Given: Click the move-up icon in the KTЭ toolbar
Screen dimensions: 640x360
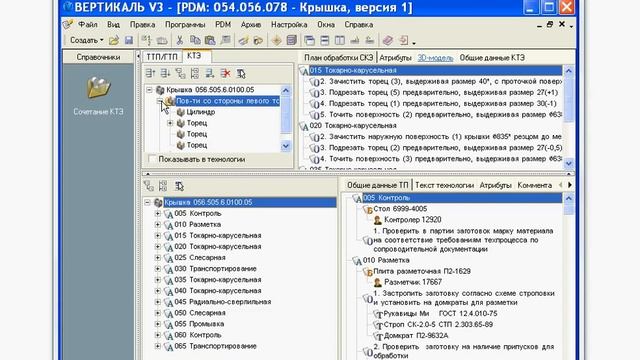Looking at the screenshot, I should (150, 73).
